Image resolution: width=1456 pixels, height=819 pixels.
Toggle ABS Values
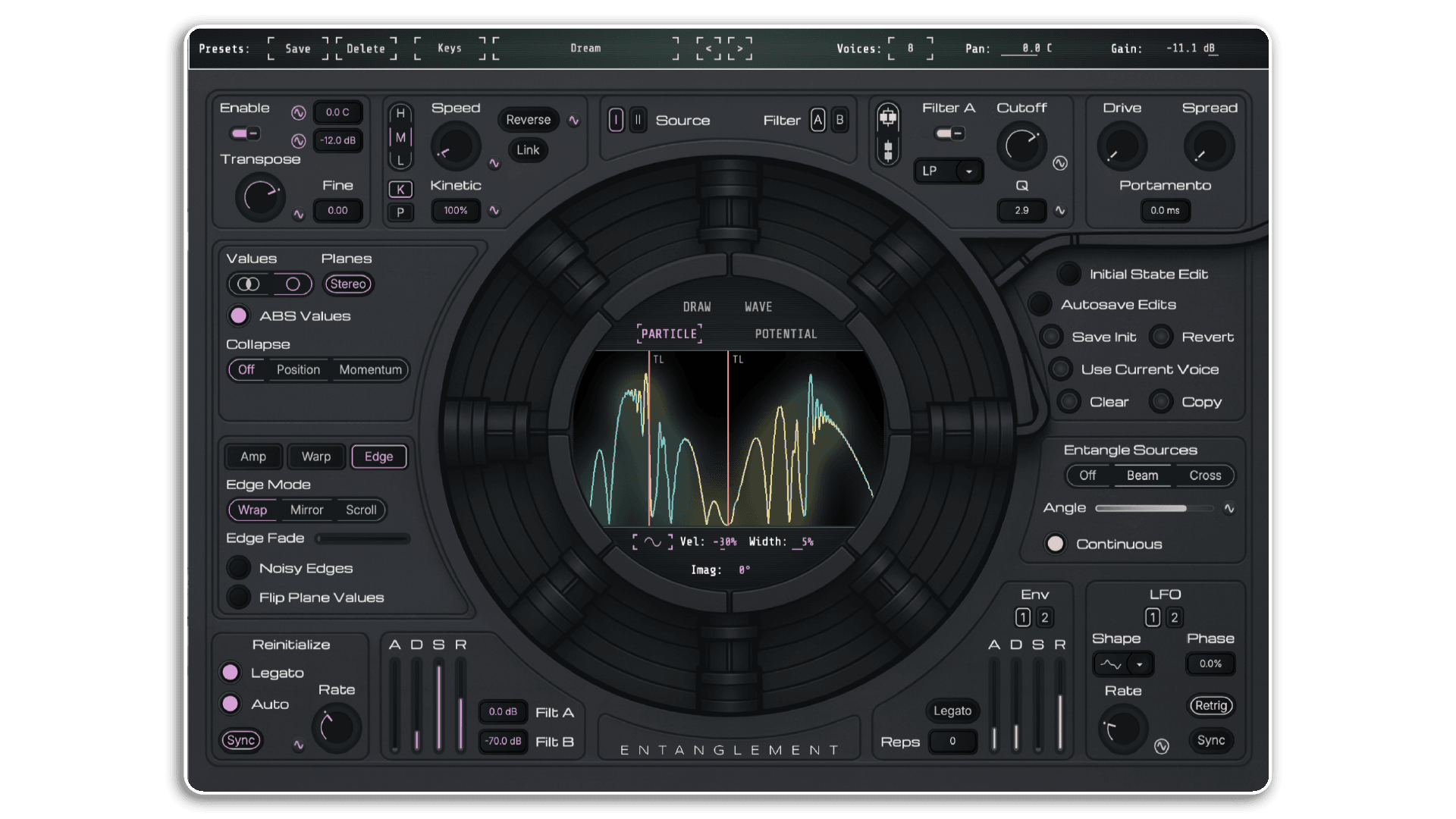[x=238, y=315]
